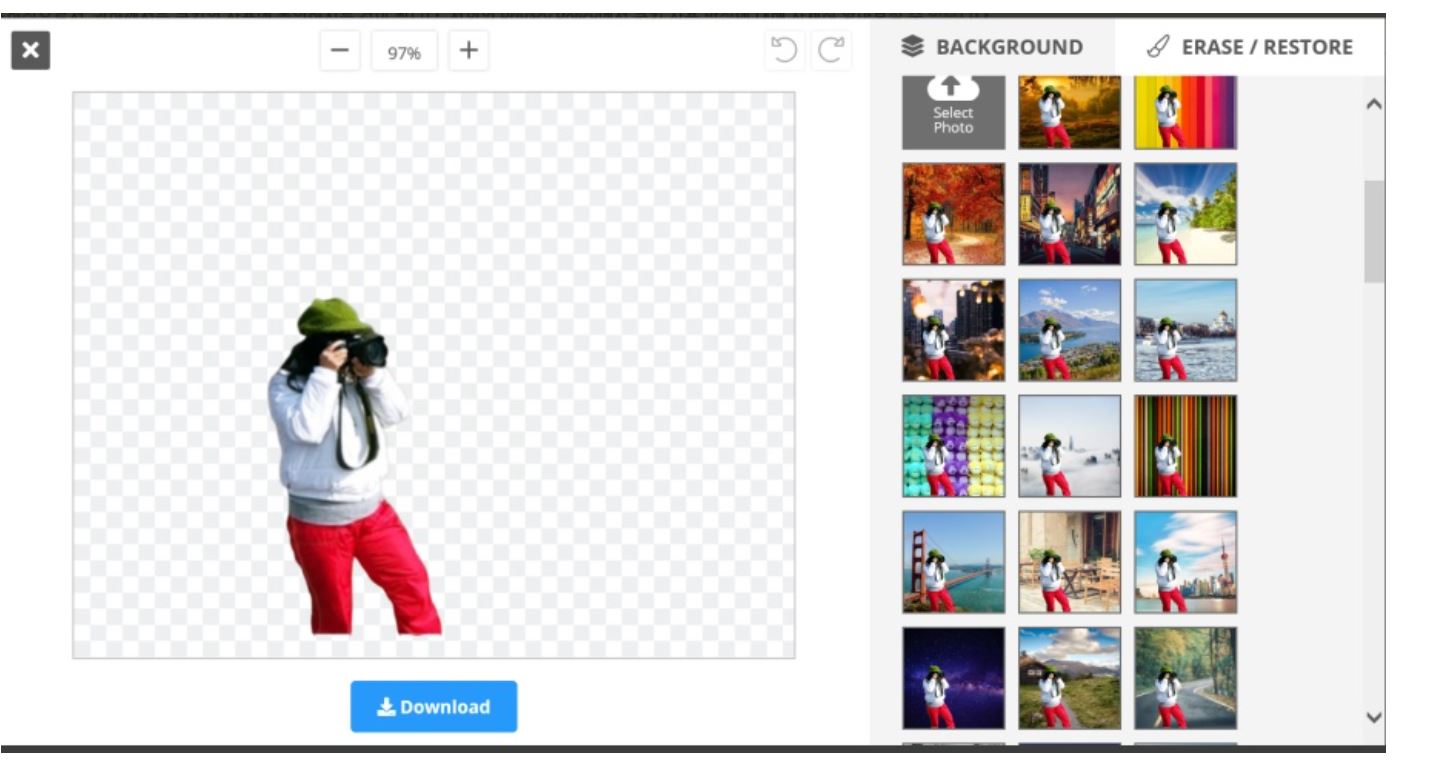Choose the city above clouds background

click(1070, 446)
